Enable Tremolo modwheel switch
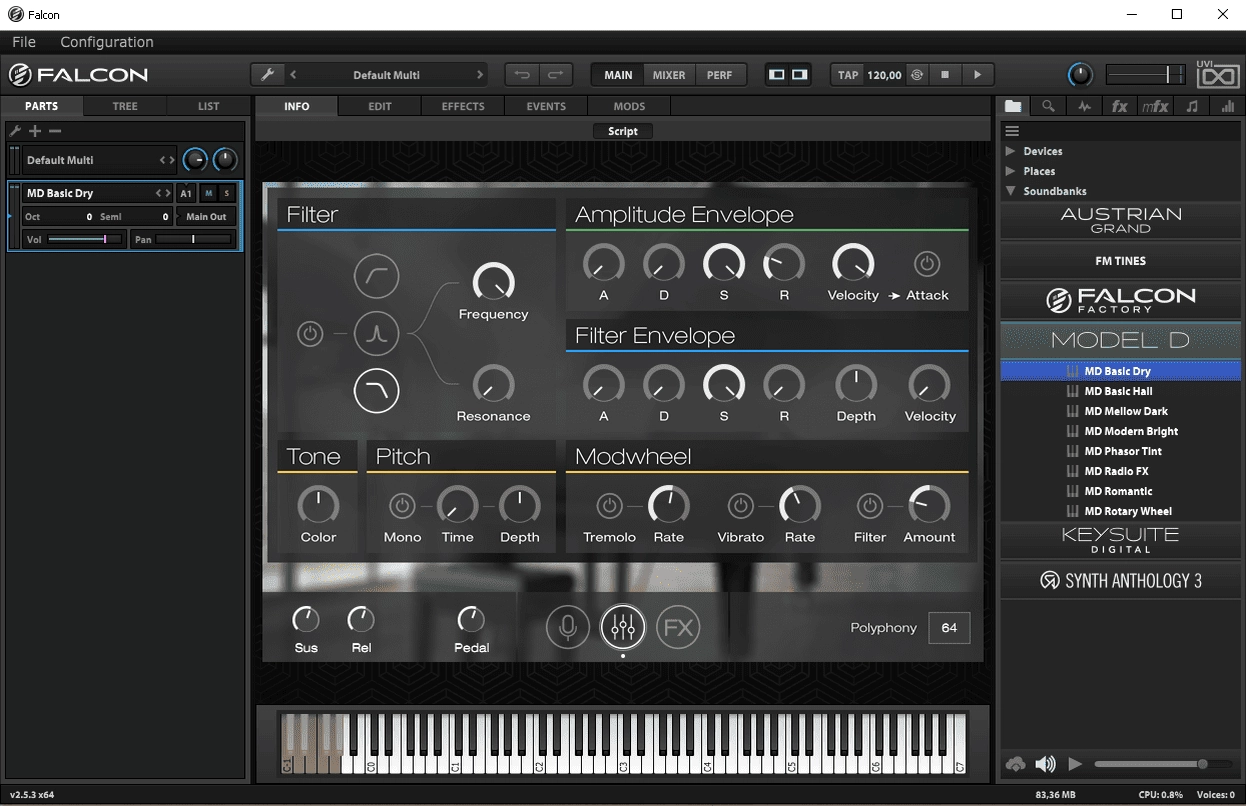 point(609,506)
